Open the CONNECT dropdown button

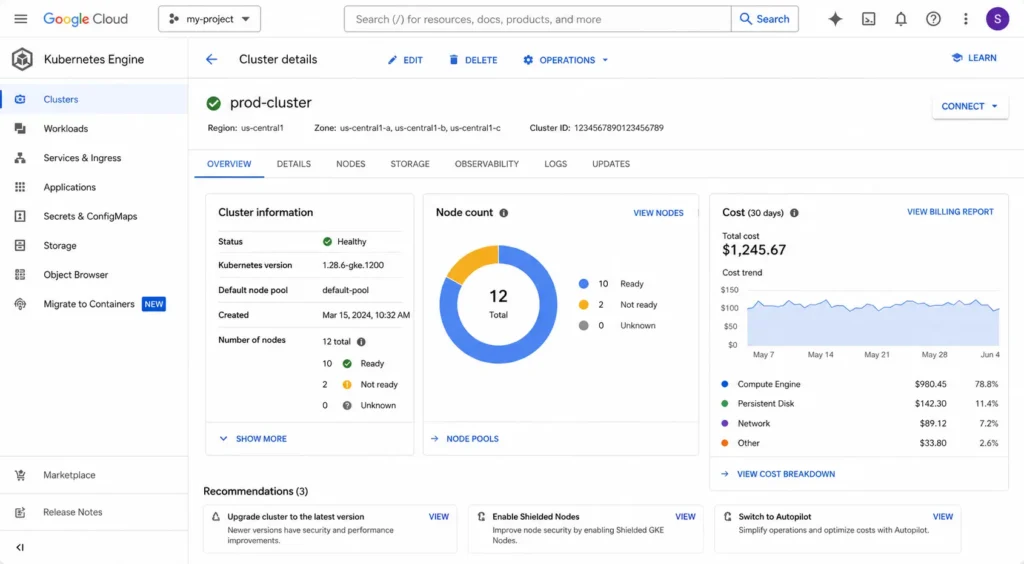click(x=970, y=106)
